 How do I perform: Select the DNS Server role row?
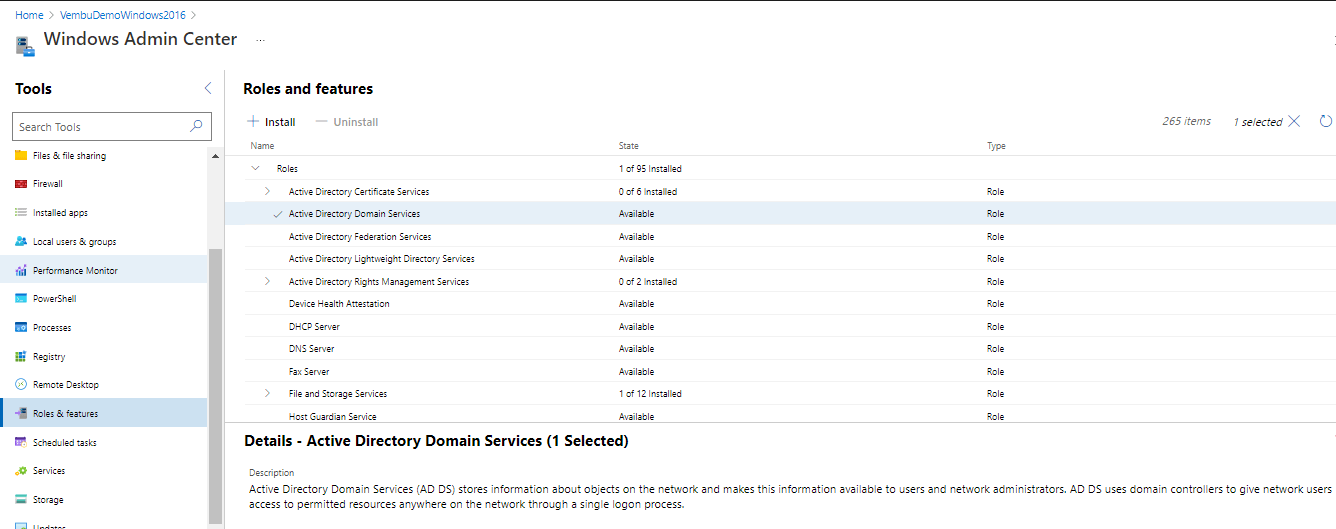pos(780,349)
